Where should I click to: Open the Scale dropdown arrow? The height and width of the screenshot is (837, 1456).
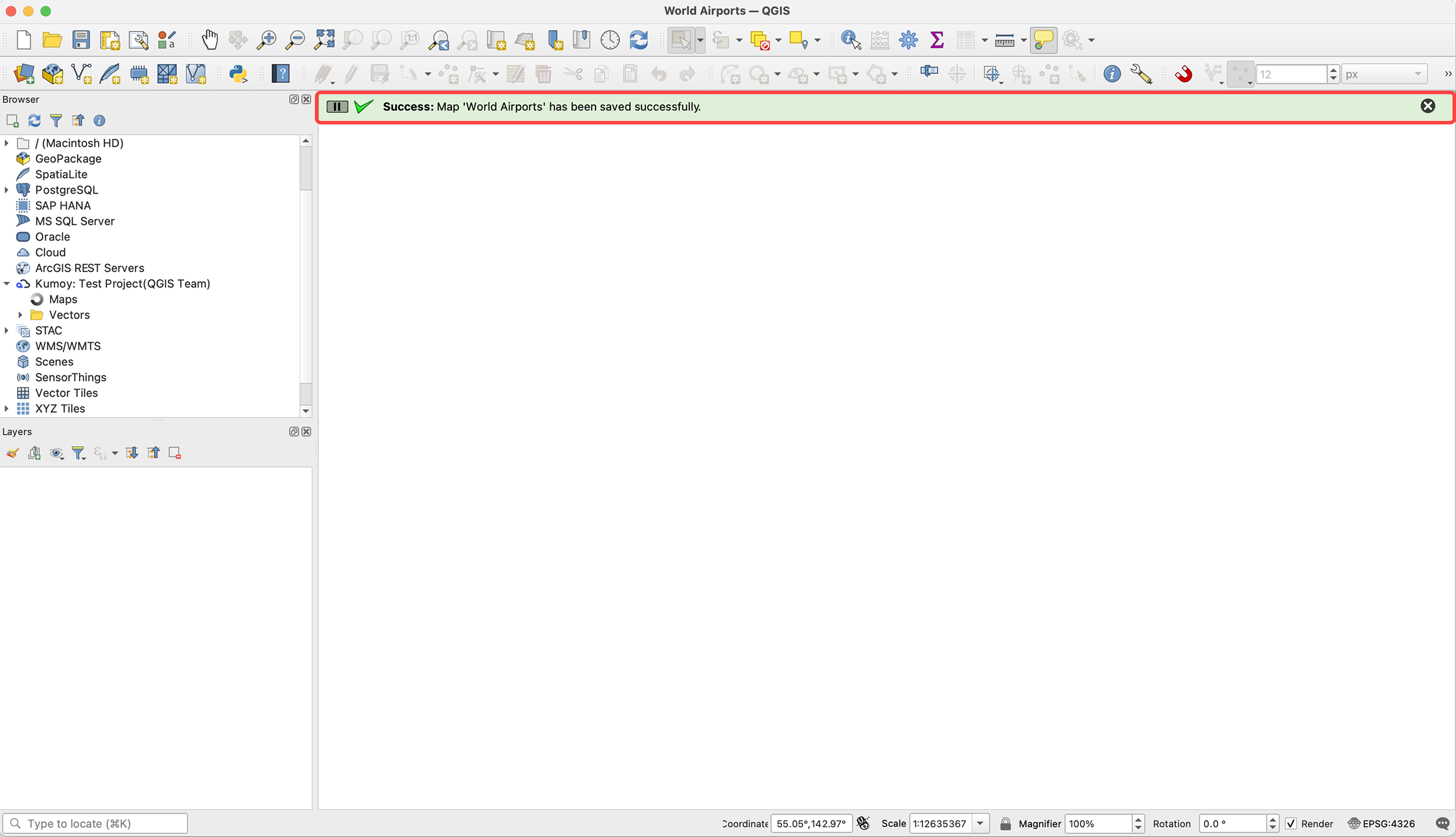tap(980, 824)
